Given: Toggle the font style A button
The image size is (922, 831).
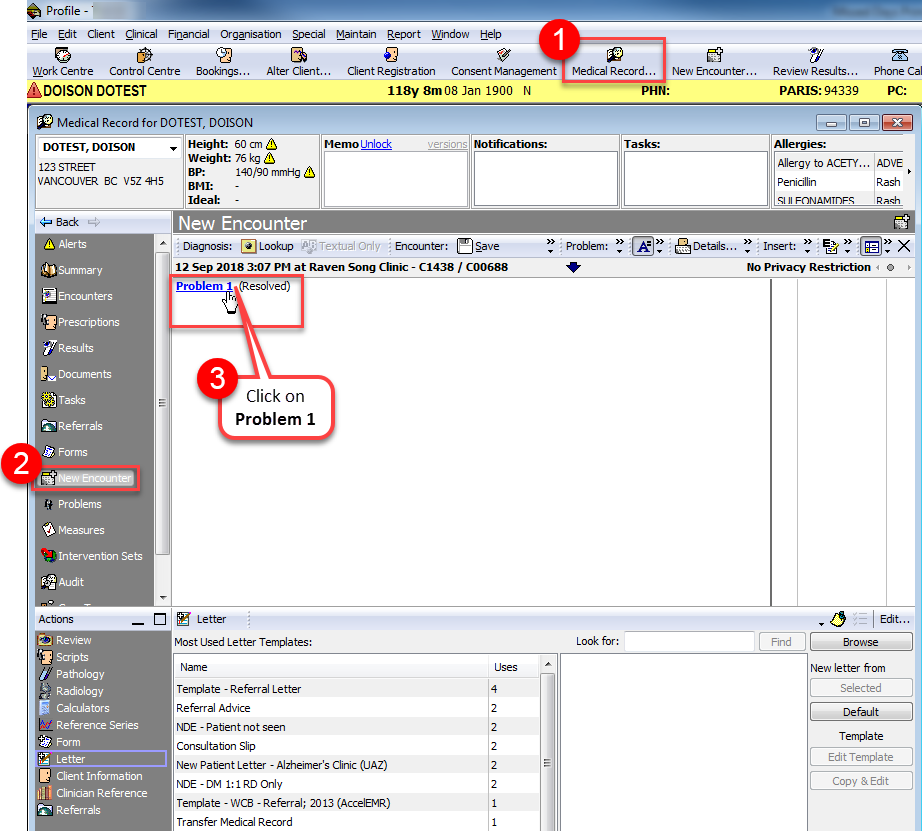Looking at the screenshot, I should pyautogui.click(x=643, y=246).
